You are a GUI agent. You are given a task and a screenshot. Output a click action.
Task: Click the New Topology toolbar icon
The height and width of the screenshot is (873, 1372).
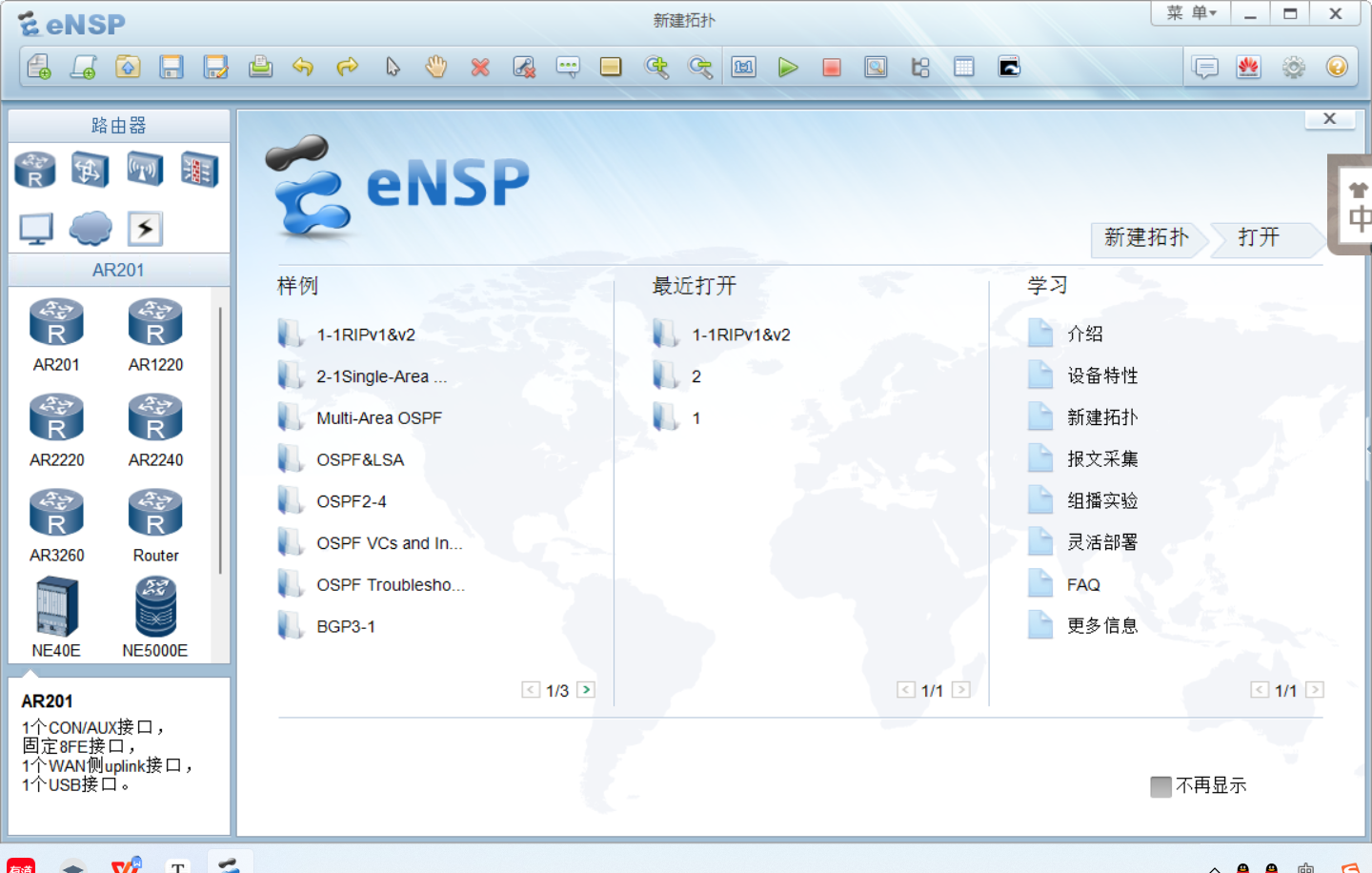39,67
